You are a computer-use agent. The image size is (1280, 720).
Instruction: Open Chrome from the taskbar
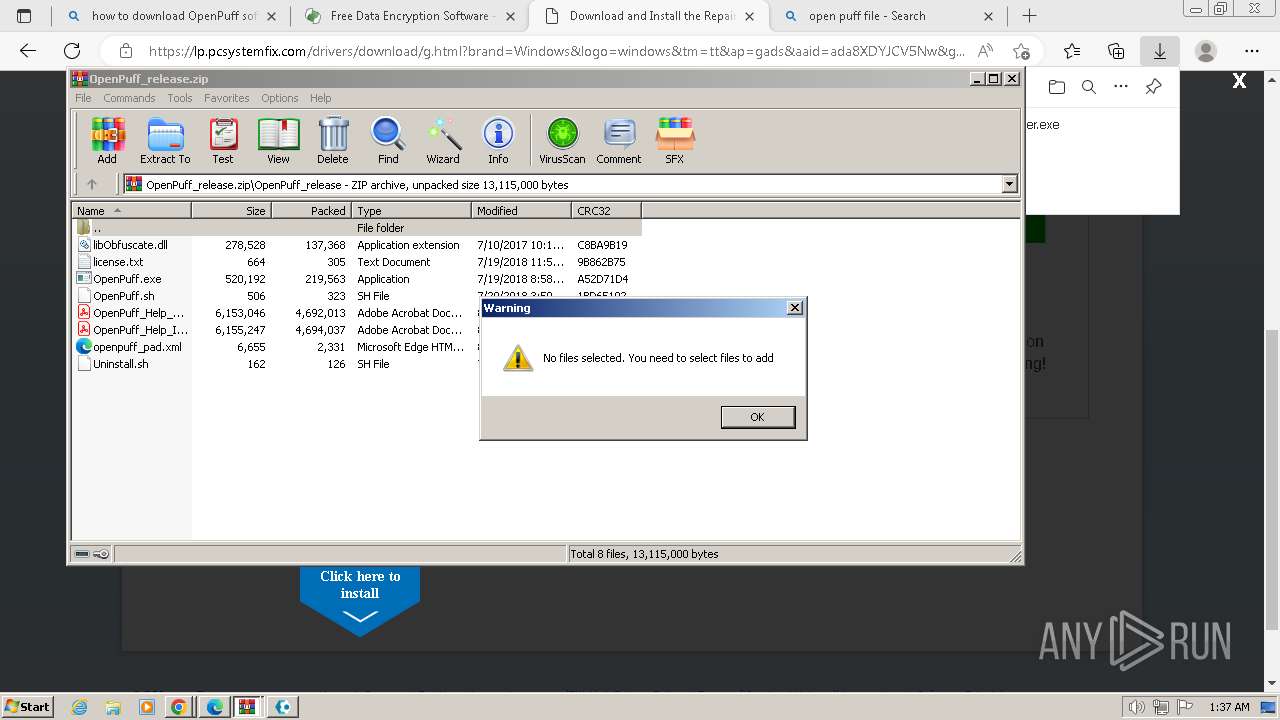pyautogui.click(x=179, y=706)
